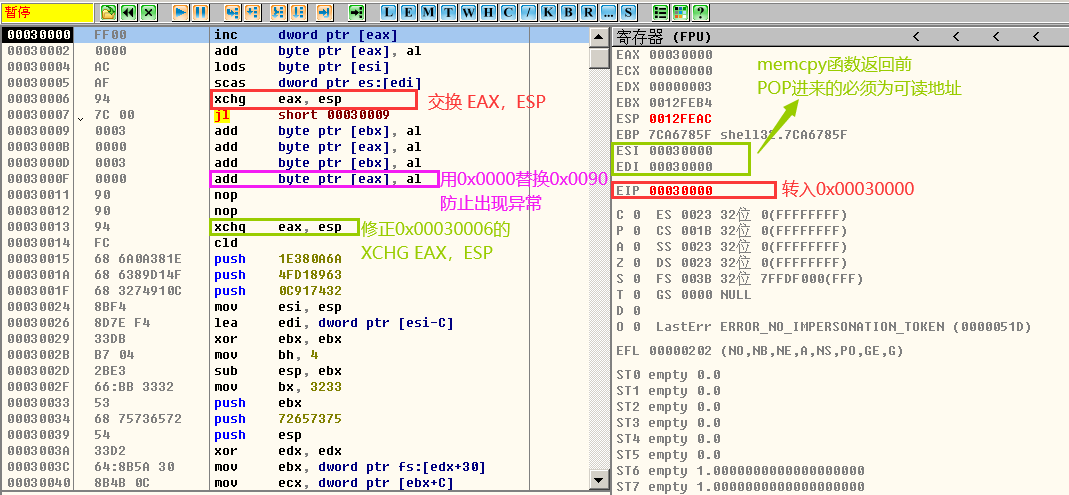Image resolution: width=1069 pixels, height=495 pixels.
Task: Click the jump arrow marker beside 00030007
Action: [x=80, y=116]
